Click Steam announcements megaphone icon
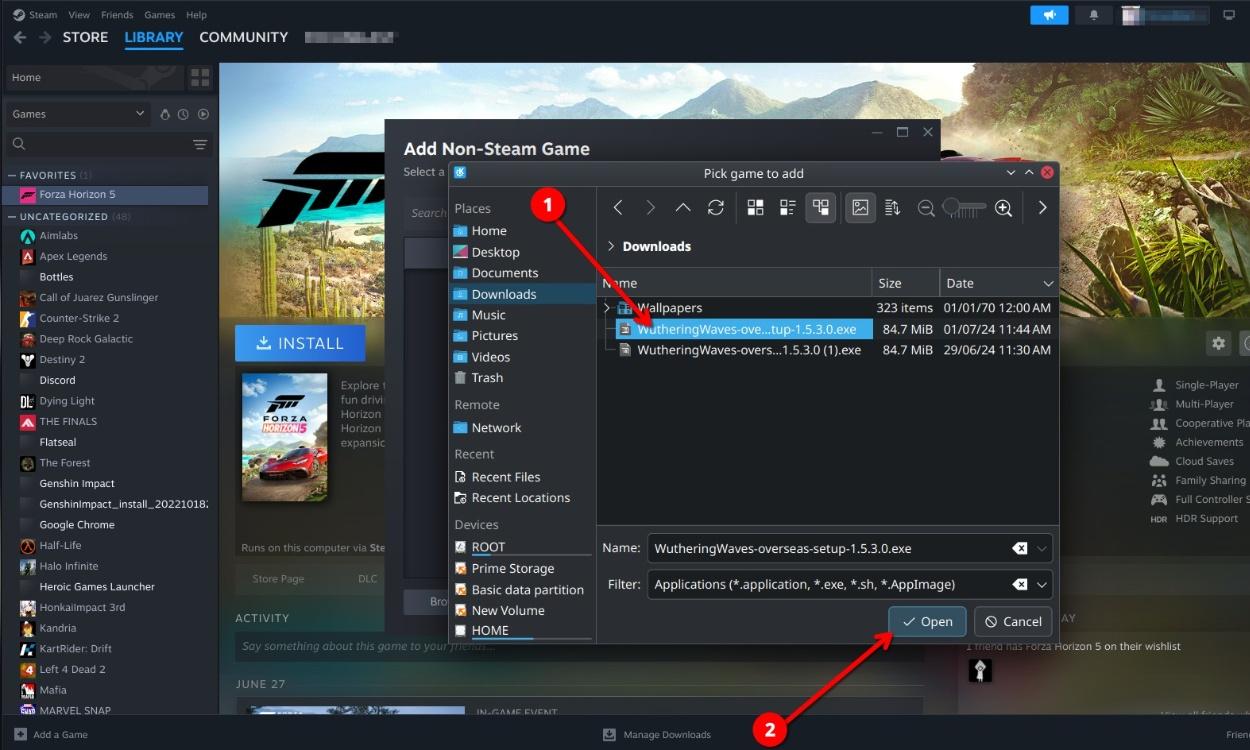 point(1049,15)
